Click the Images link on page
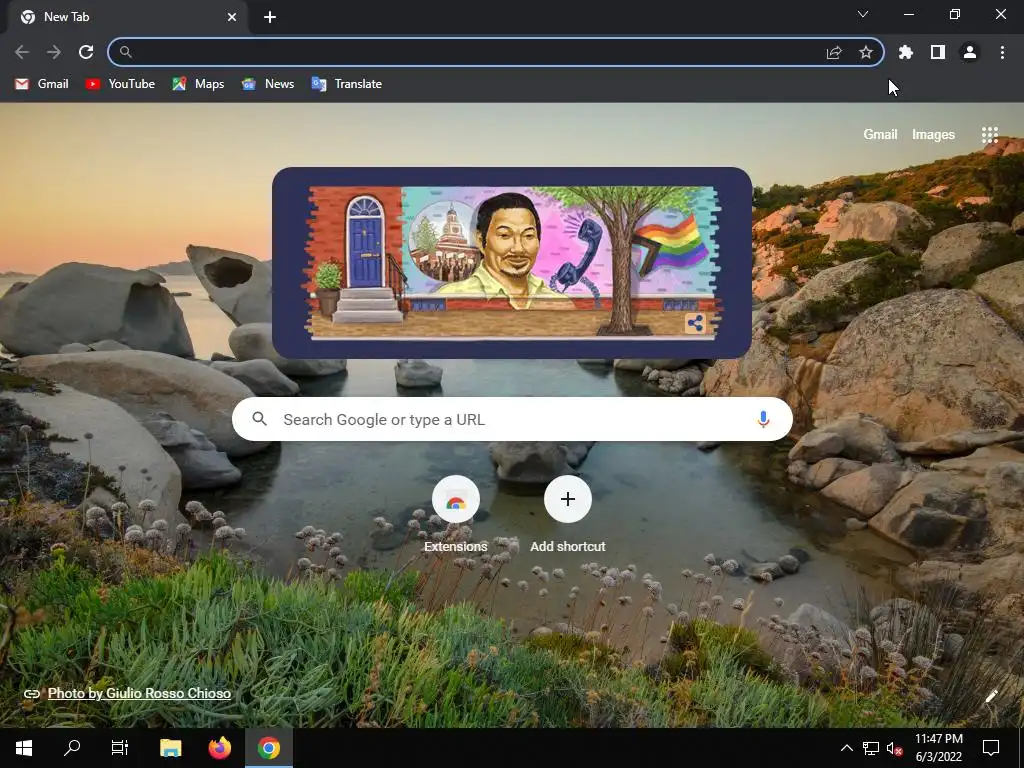Viewport: 1024px width, 768px height. tap(933, 135)
